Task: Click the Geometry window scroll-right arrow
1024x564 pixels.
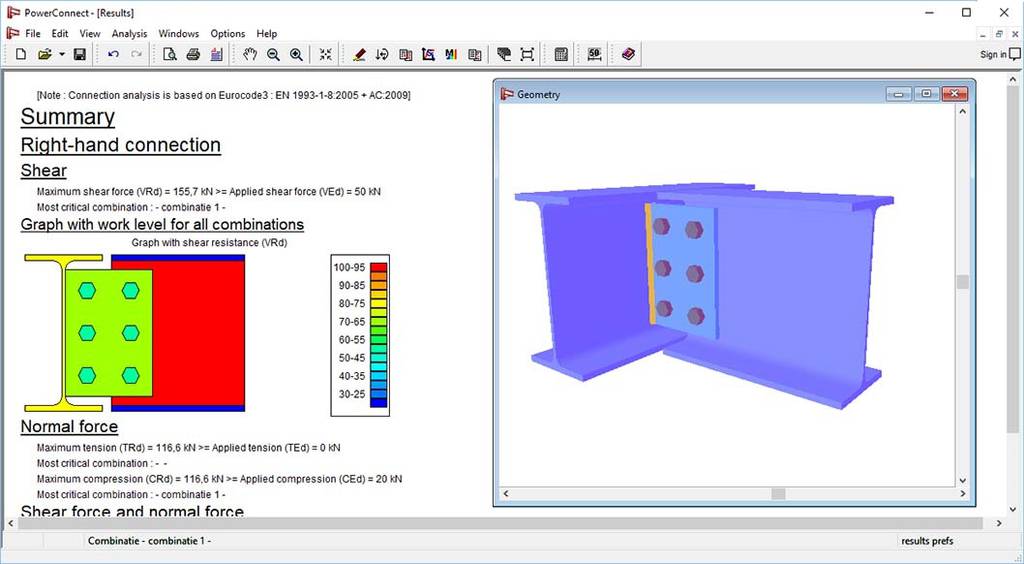Action: pyautogui.click(x=962, y=494)
